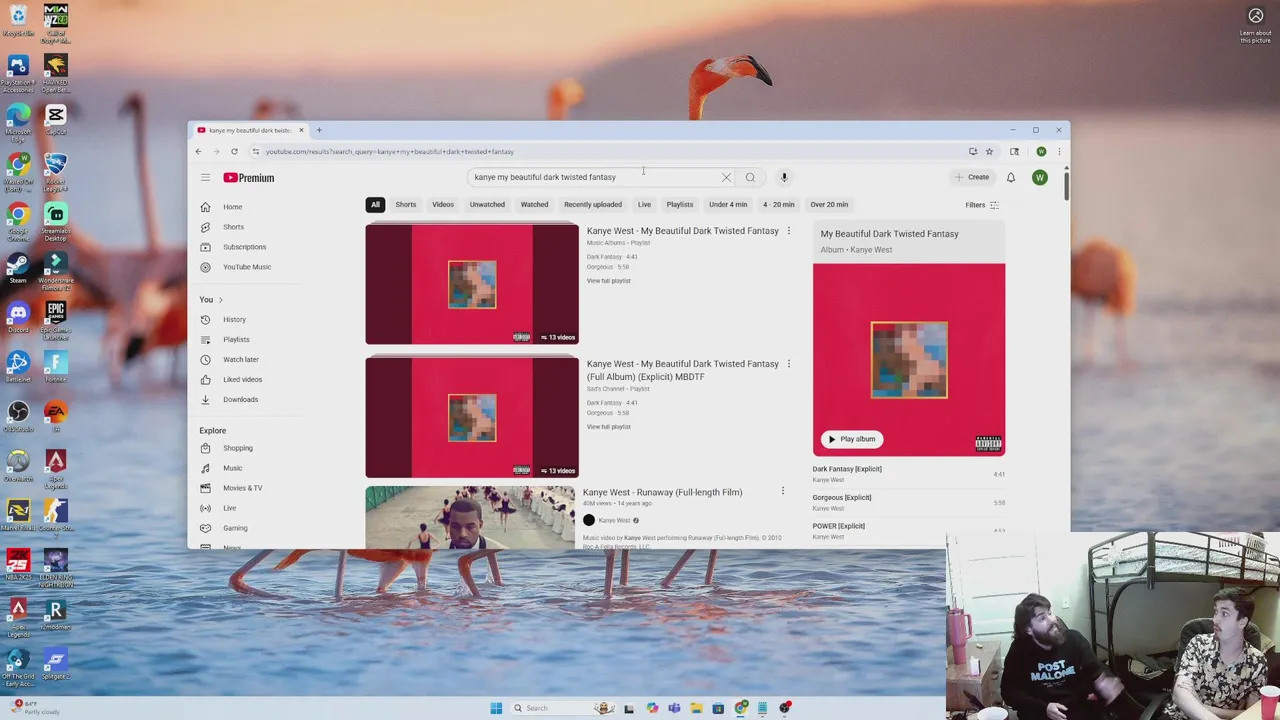
Task: Select the Unwatched filter chip
Action: point(487,205)
